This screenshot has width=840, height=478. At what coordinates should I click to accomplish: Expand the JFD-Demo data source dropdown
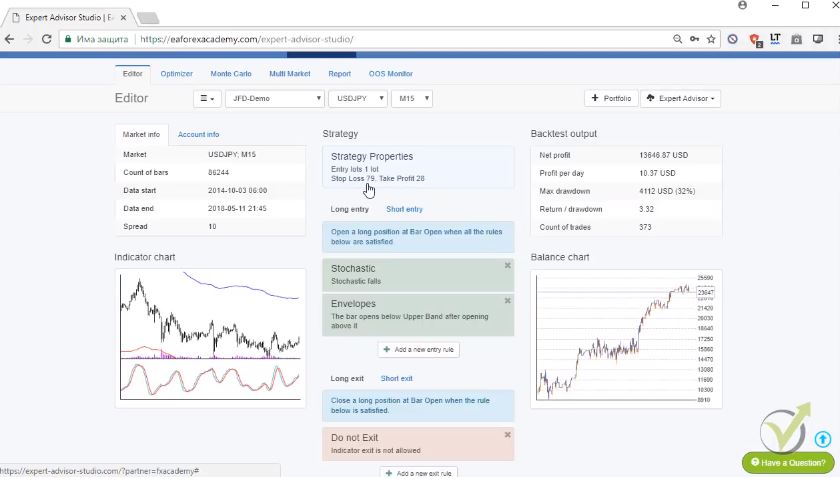coord(275,99)
